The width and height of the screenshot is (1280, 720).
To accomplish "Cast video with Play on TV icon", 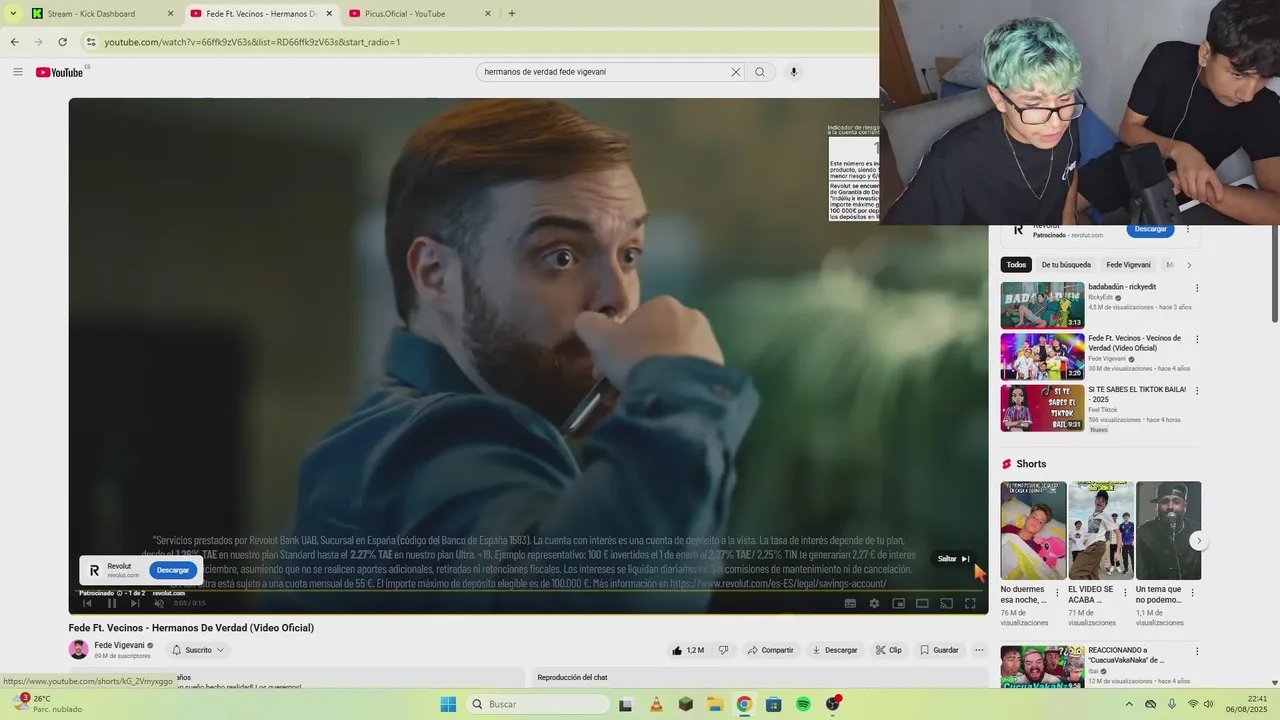I will tap(946, 603).
